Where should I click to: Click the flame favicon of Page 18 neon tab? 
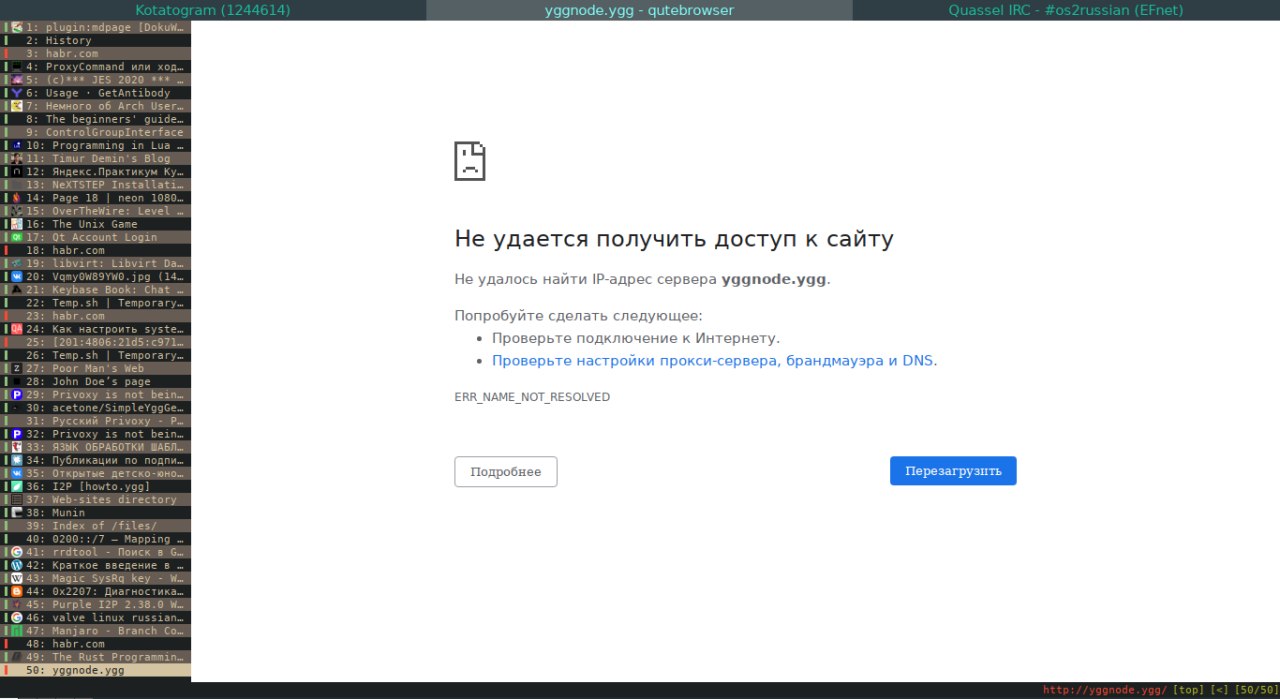17,198
